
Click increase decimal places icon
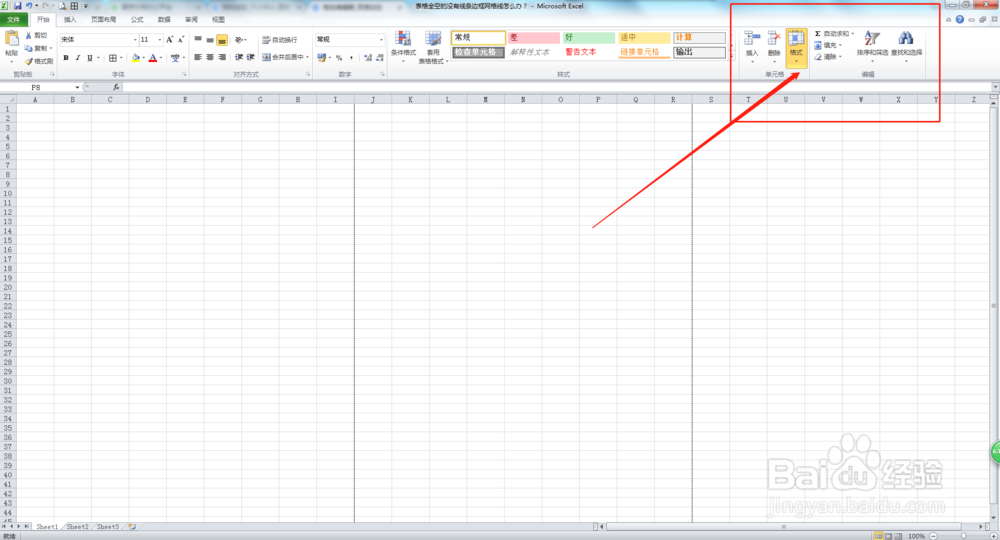(368, 57)
